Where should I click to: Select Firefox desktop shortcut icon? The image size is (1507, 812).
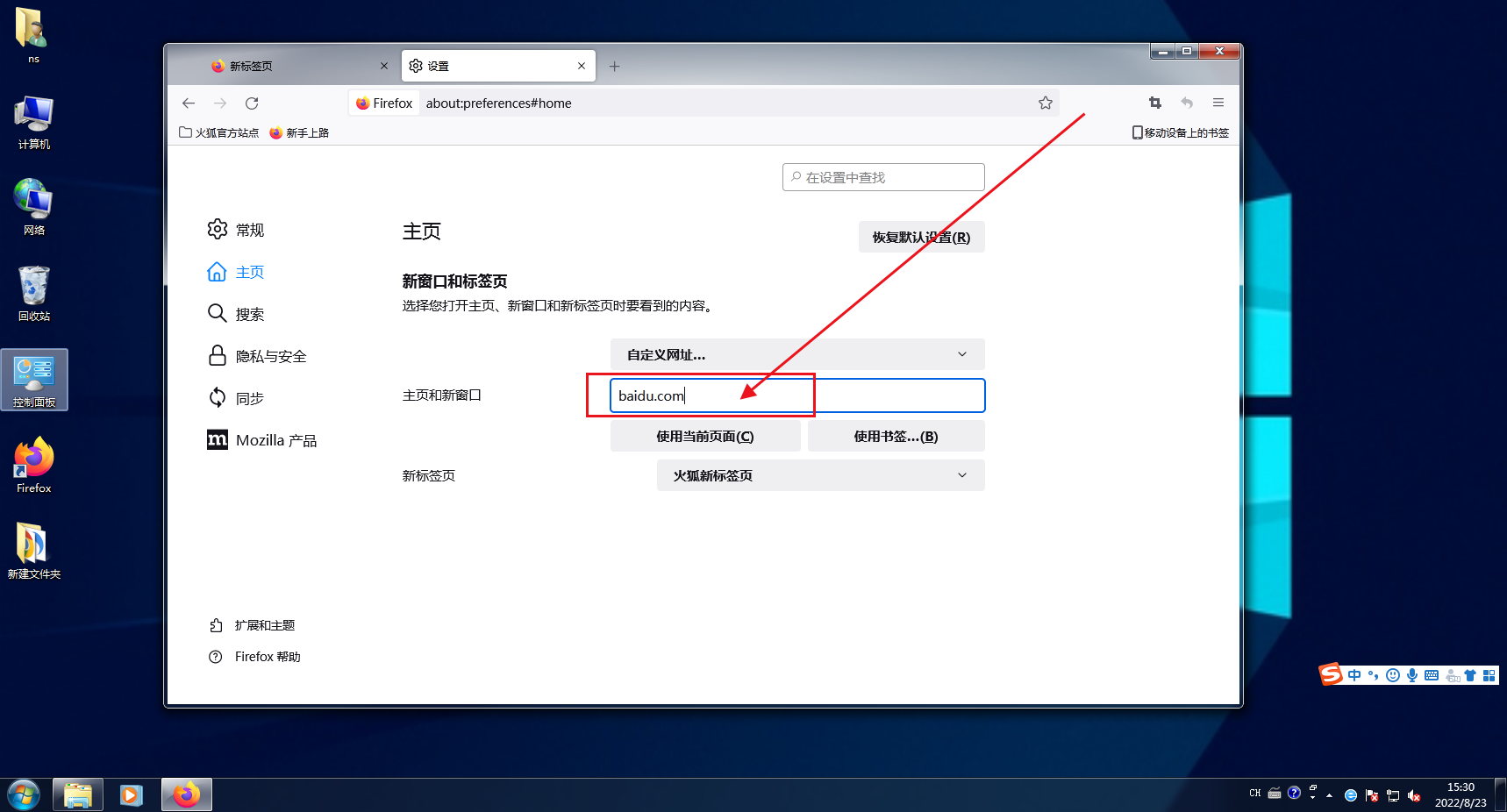33,465
